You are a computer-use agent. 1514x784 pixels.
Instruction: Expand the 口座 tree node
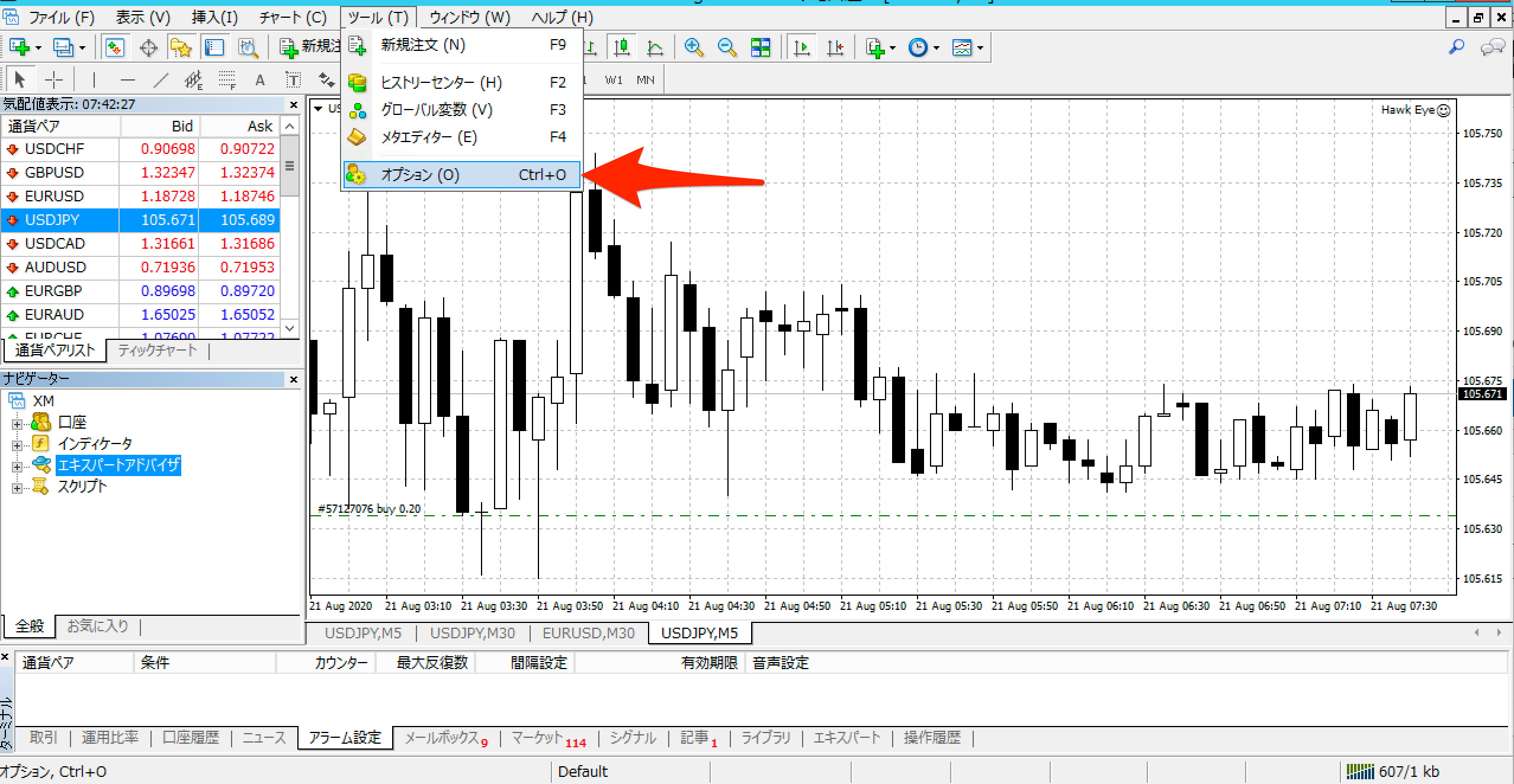[x=17, y=424]
